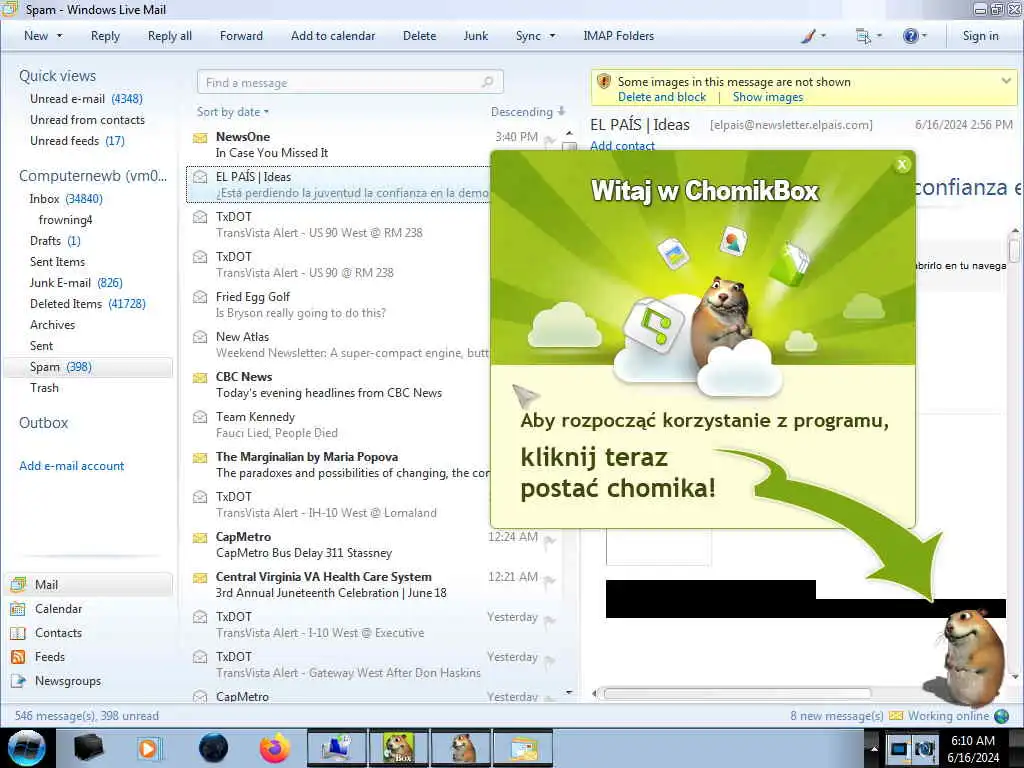Flag the CapMetro Bus Delay message
The height and width of the screenshot is (768, 1024).
tap(550, 541)
